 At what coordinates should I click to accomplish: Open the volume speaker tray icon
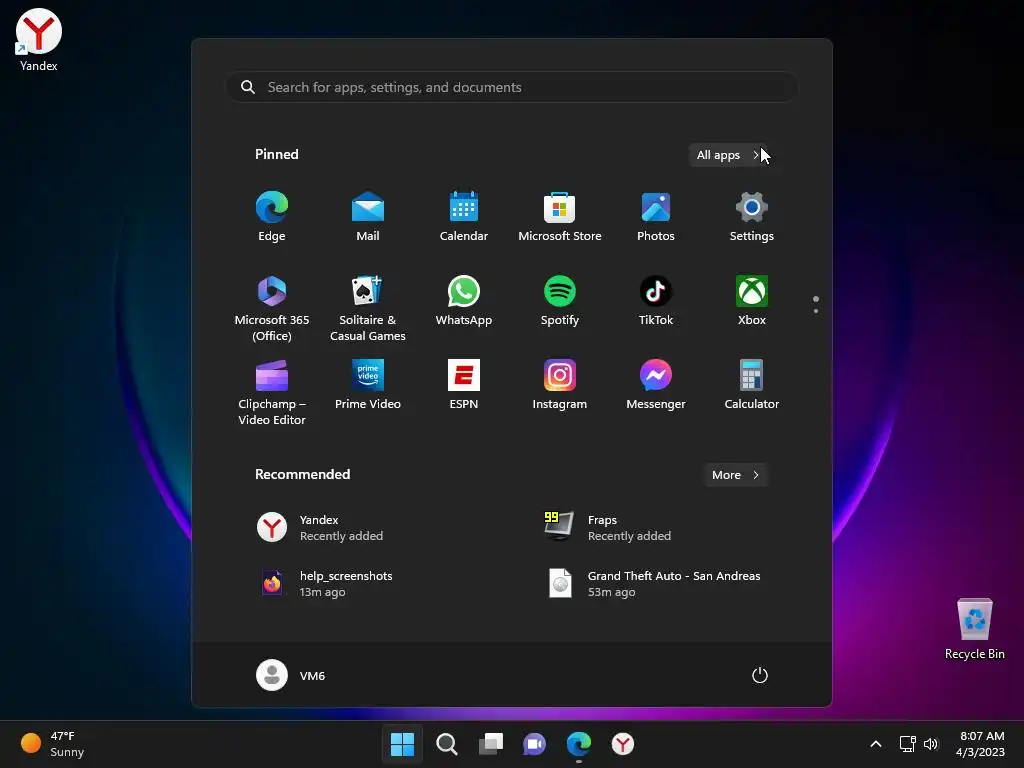pos(931,744)
